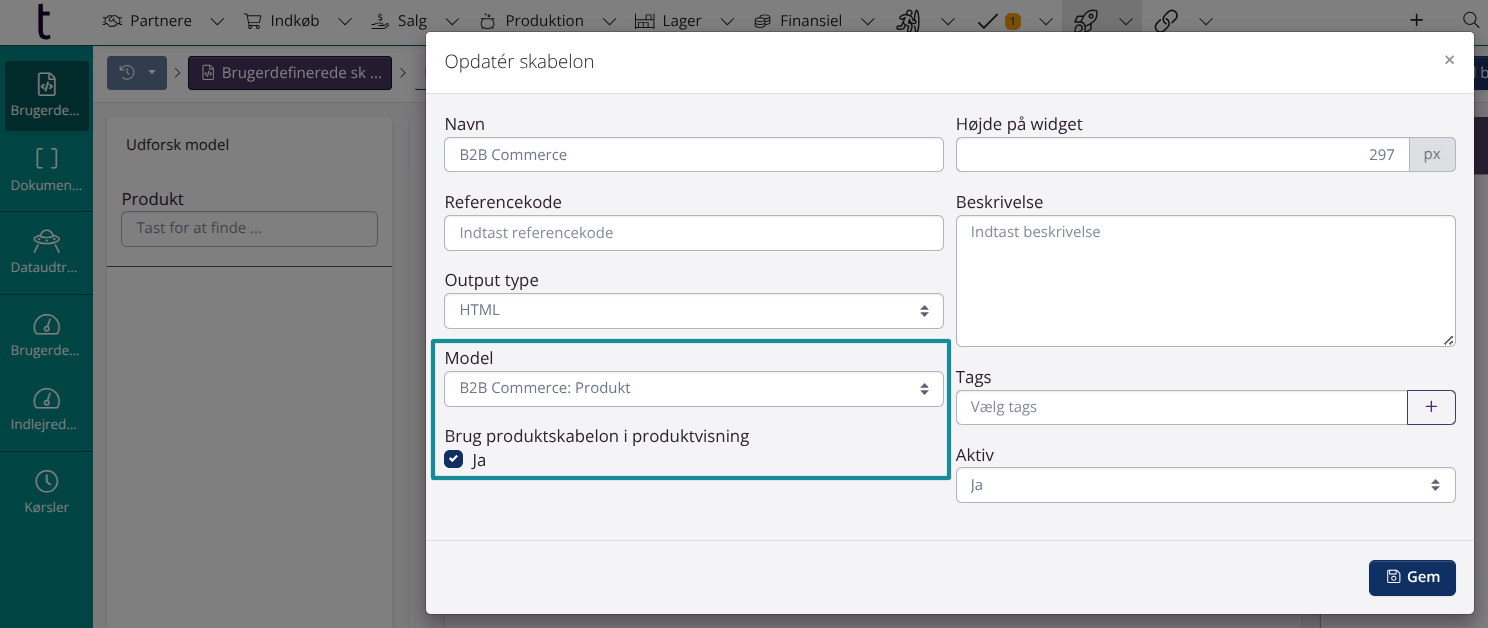Click the Referencekode input field
Screen dimensions: 1488x628
coord(693,233)
